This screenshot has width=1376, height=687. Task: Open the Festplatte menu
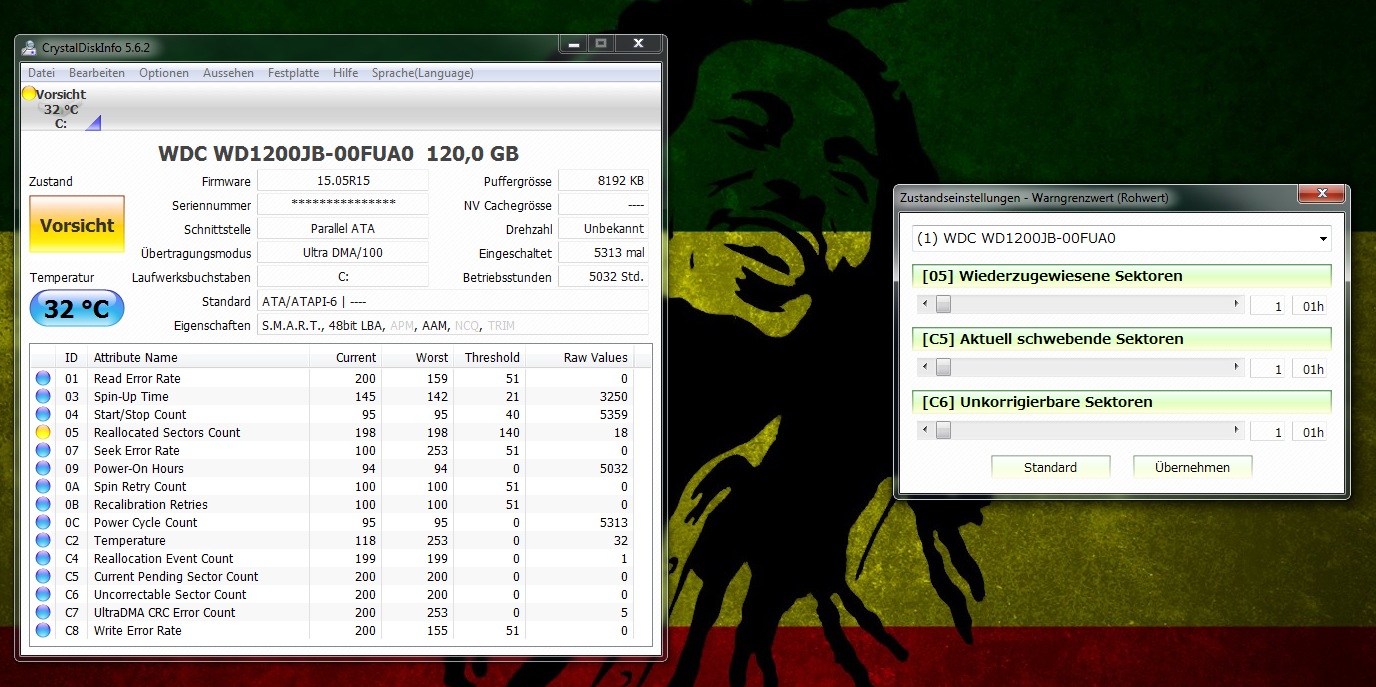[x=294, y=73]
